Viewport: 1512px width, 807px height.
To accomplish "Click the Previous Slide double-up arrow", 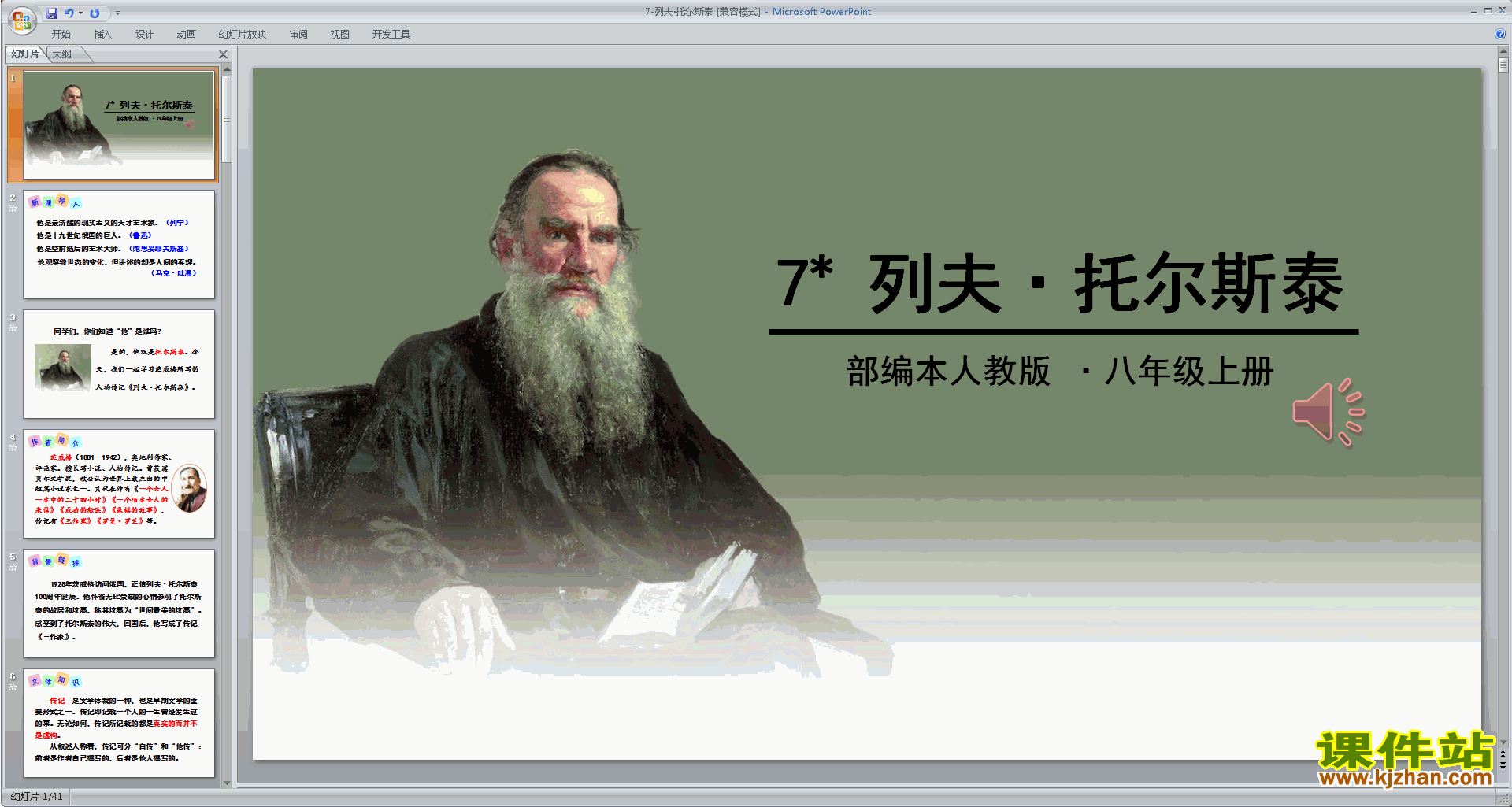I will click(1503, 754).
